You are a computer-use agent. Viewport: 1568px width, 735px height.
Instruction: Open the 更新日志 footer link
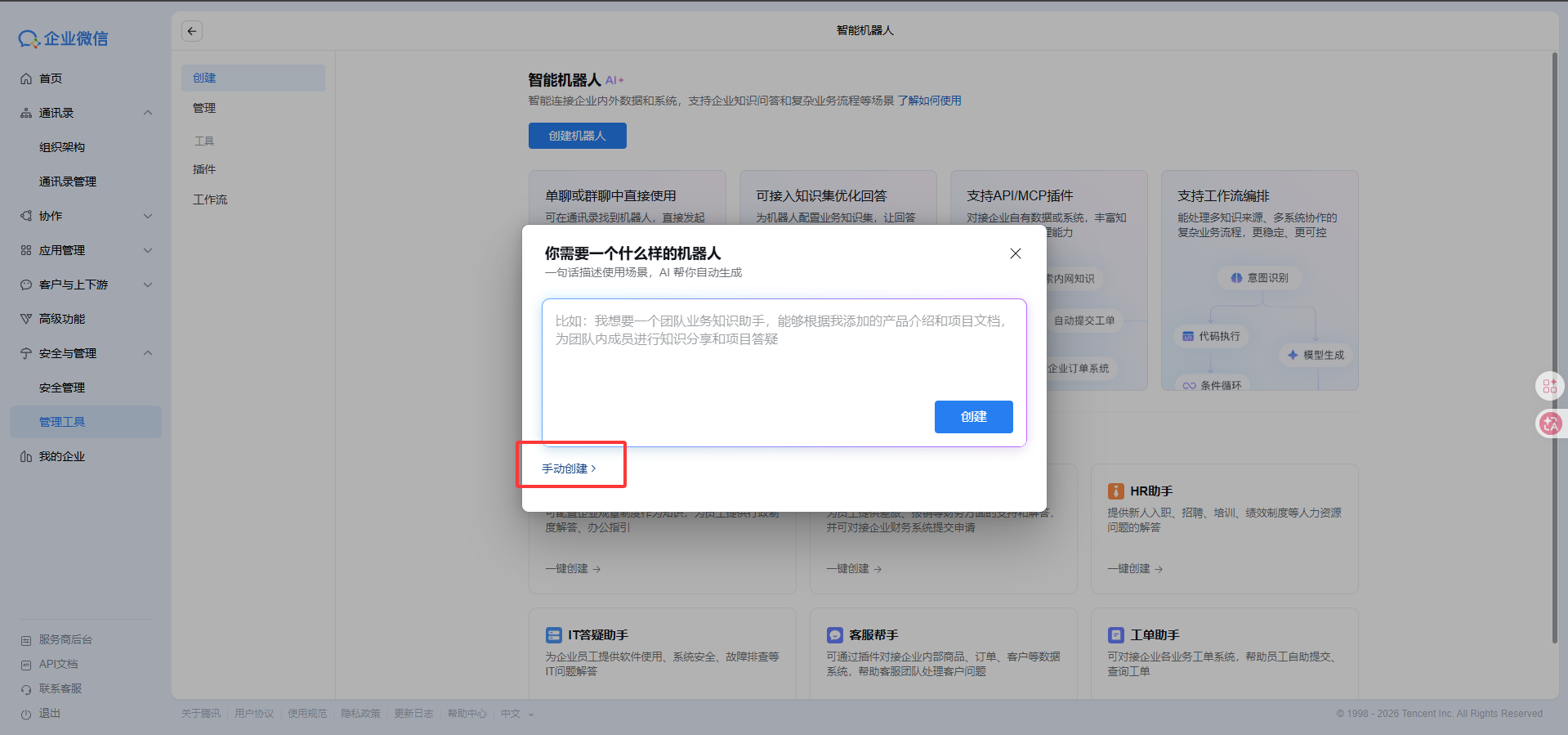click(413, 714)
